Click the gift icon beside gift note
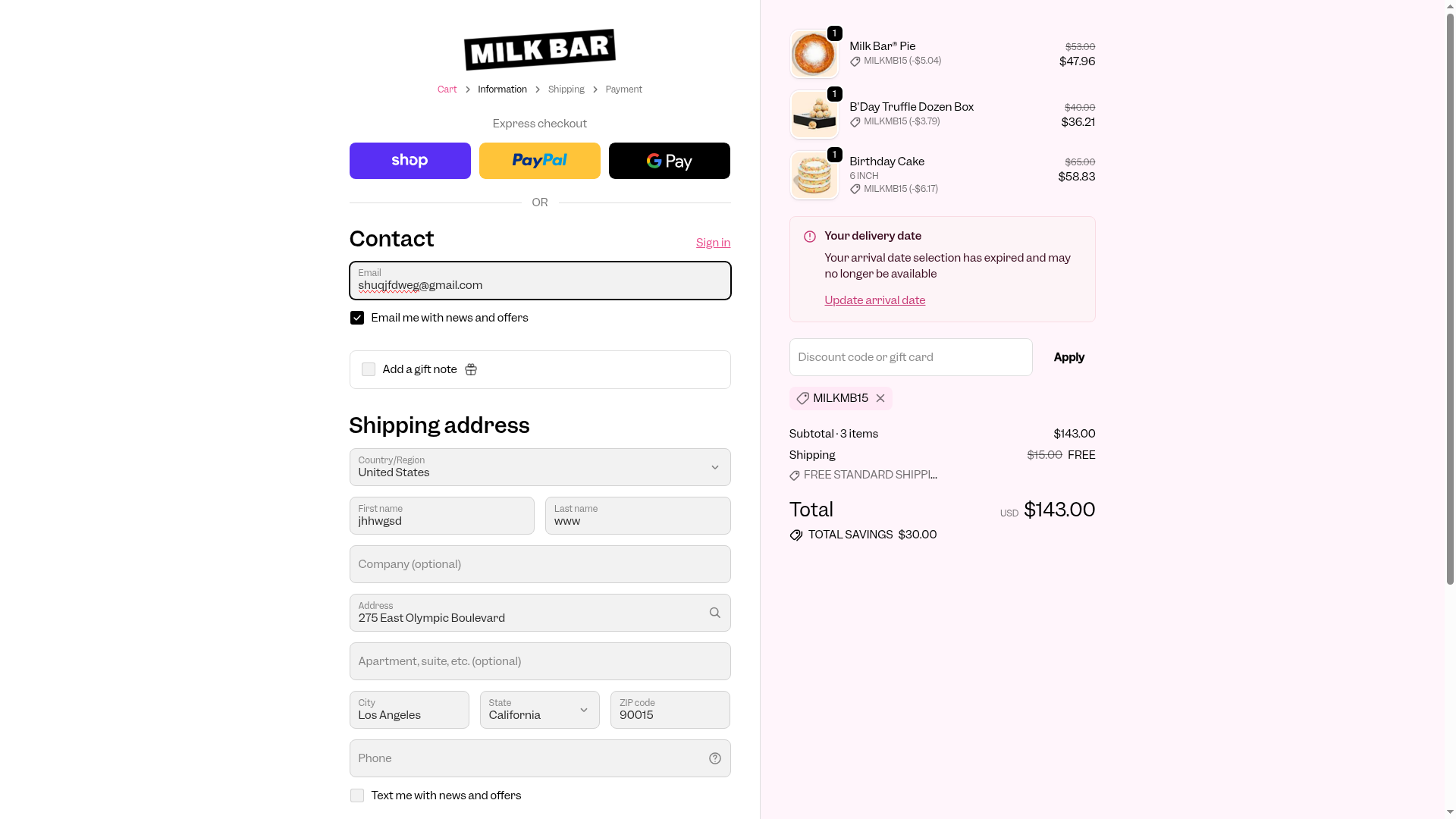The image size is (1456, 819). [x=471, y=369]
